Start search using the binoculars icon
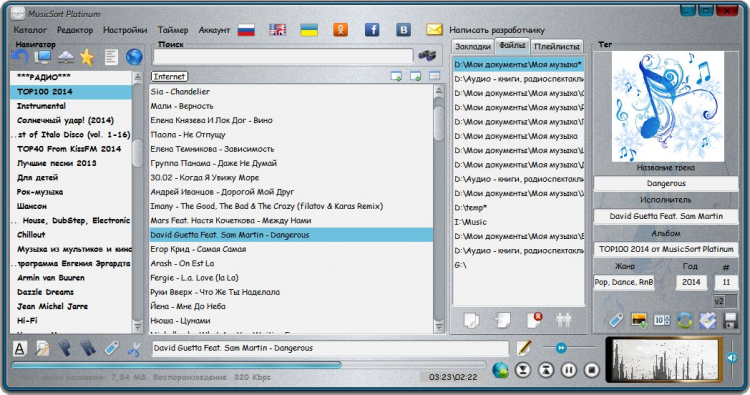 click(x=427, y=55)
